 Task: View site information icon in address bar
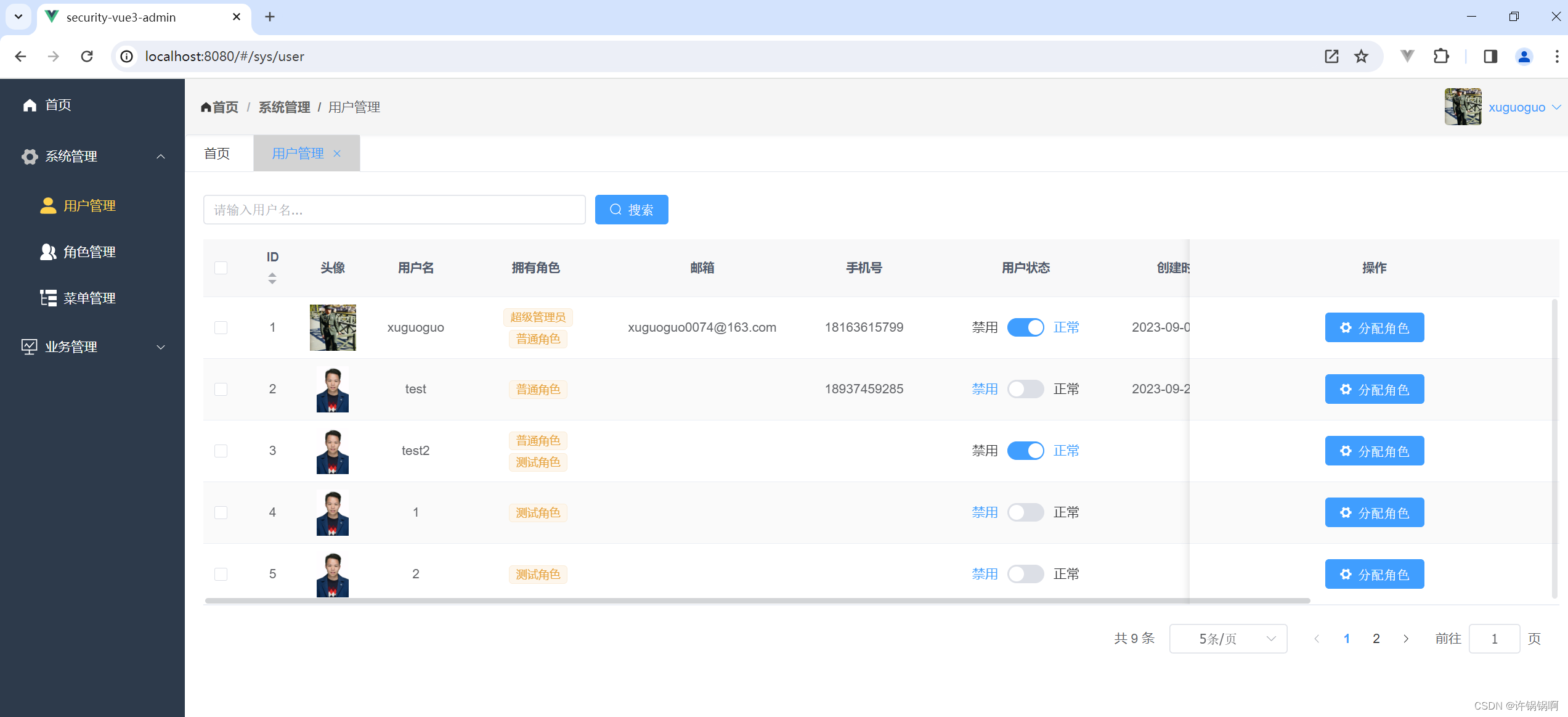pos(126,57)
